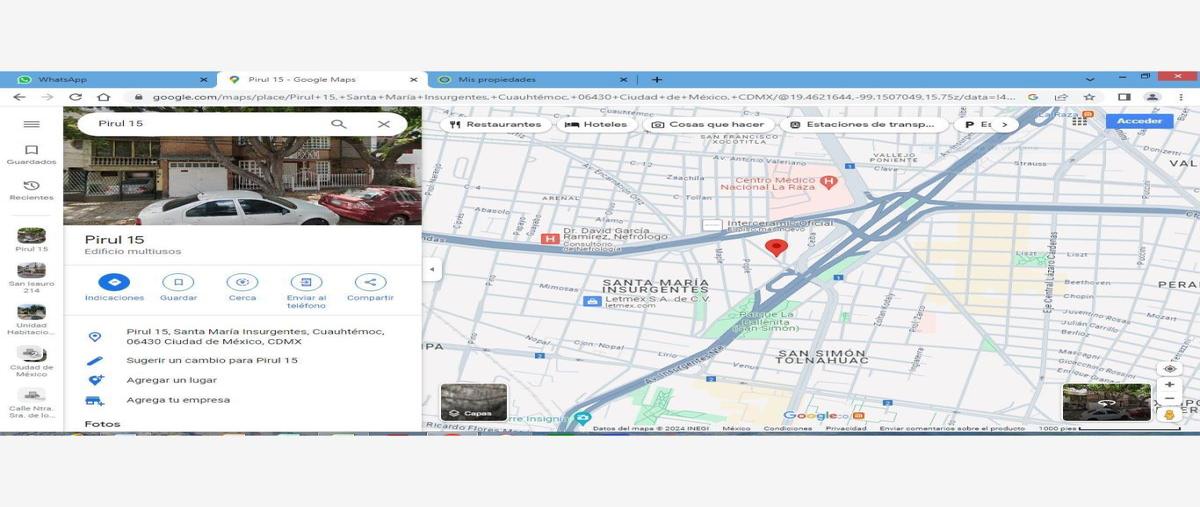Open a new browser tab
This screenshot has height=507, width=1200.
(657, 80)
